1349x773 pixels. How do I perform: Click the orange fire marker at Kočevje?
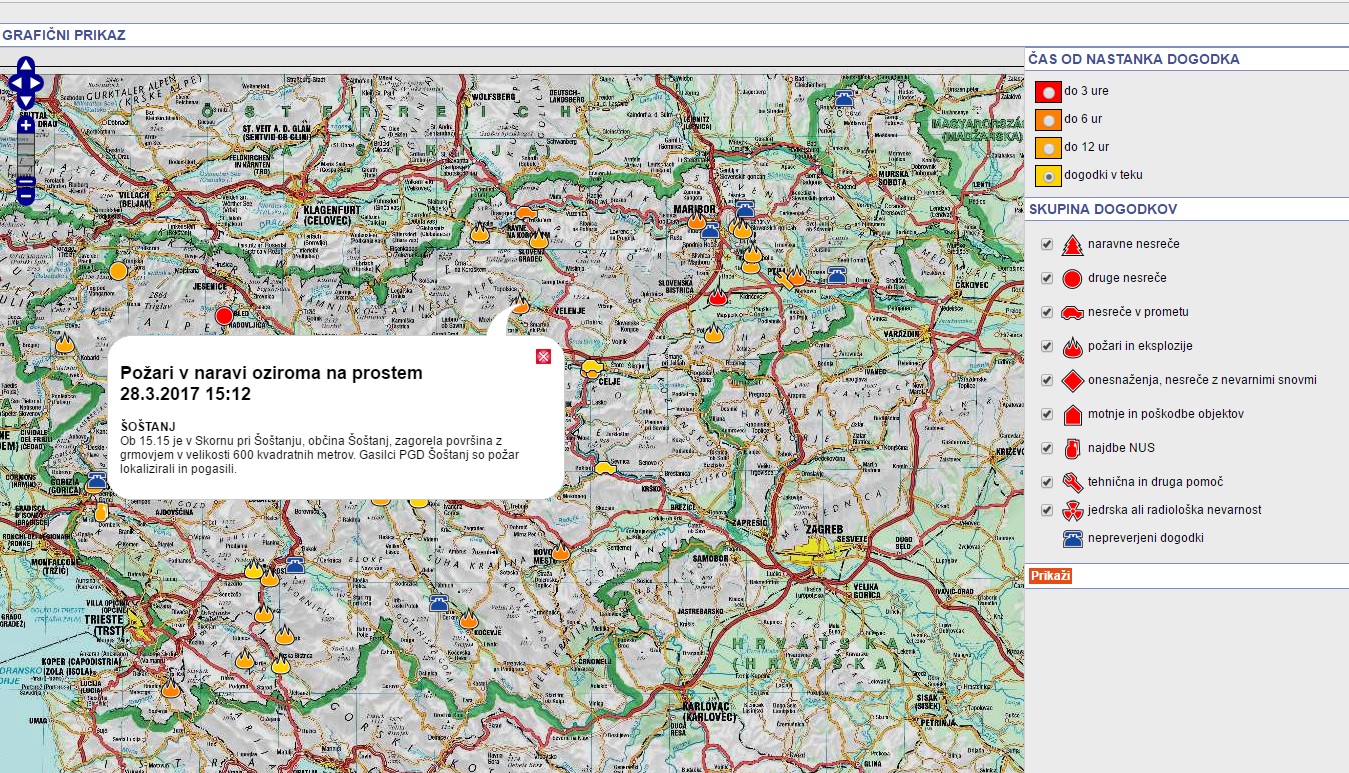point(468,619)
